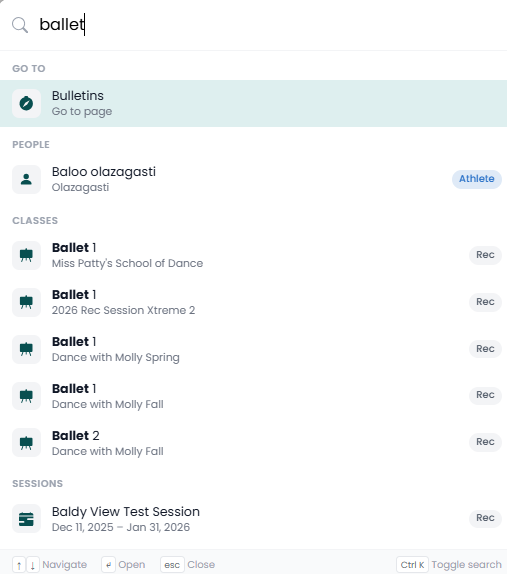Click the down arrow Navigate key
The image size is (507, 574).
(x=33, y=565)
